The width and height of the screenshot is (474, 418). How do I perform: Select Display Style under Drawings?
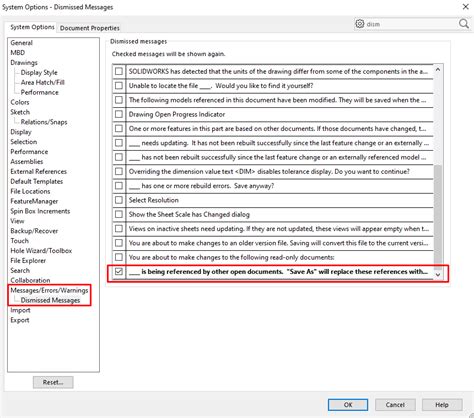39,72
